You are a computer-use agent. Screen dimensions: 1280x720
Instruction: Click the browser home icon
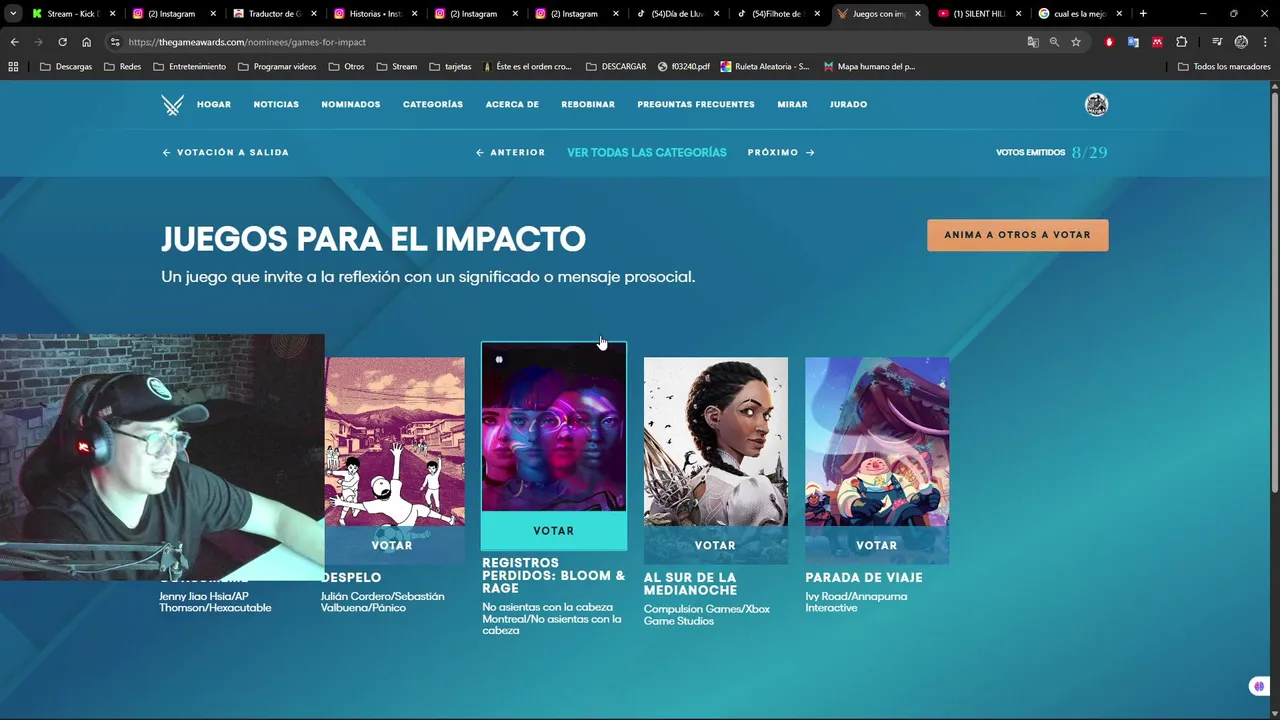pos(87,42)
